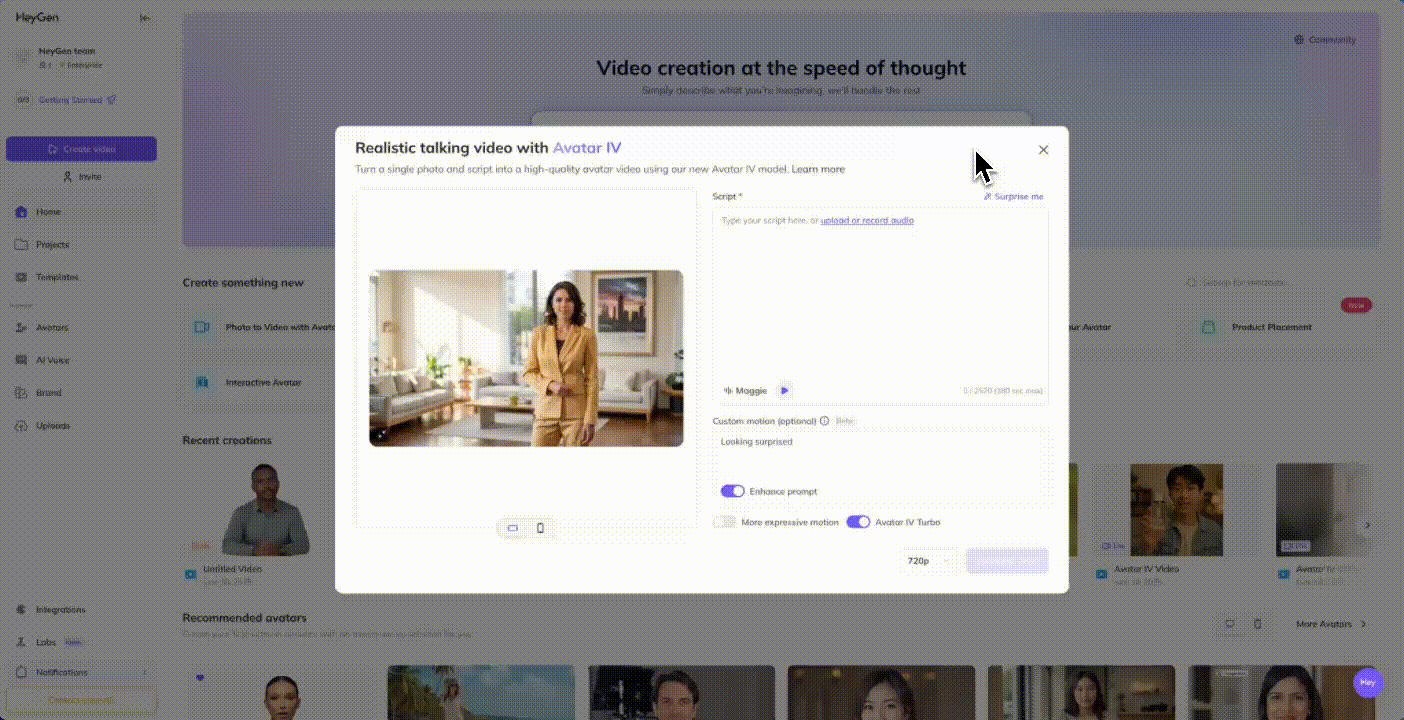The image size is (1404, 720).
Task: Choose the Maggie voice selector
Action: click(x=745, y=390)
